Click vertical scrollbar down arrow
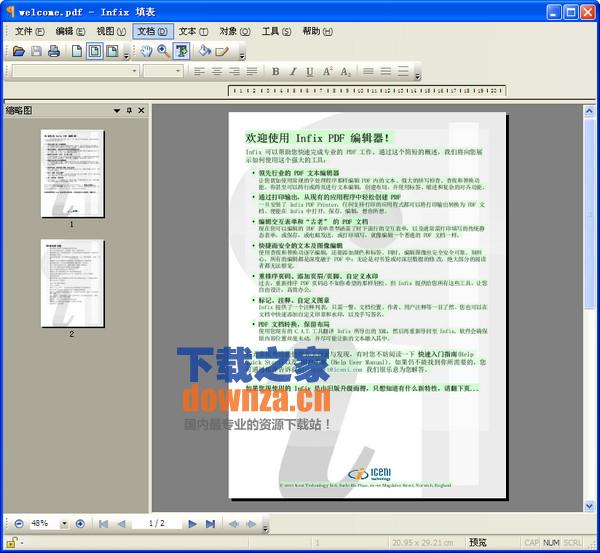 589,506
